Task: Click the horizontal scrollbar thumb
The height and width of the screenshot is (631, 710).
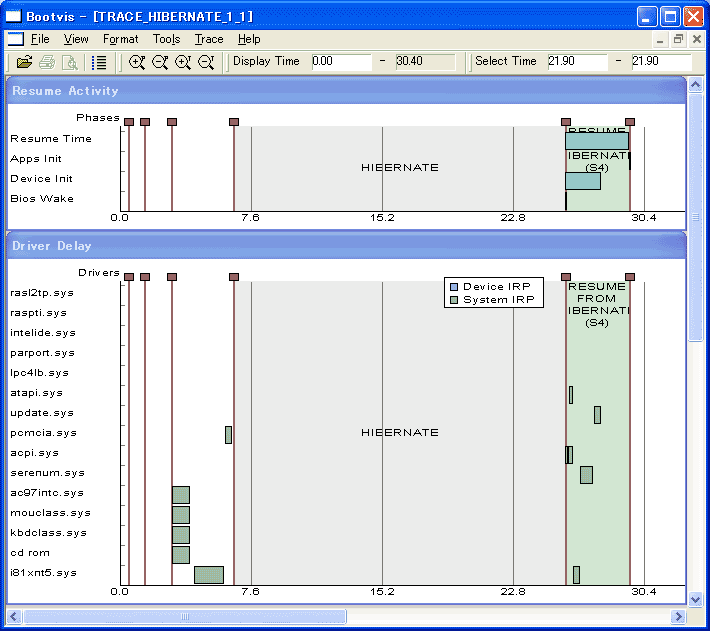Action: (185, 616)
